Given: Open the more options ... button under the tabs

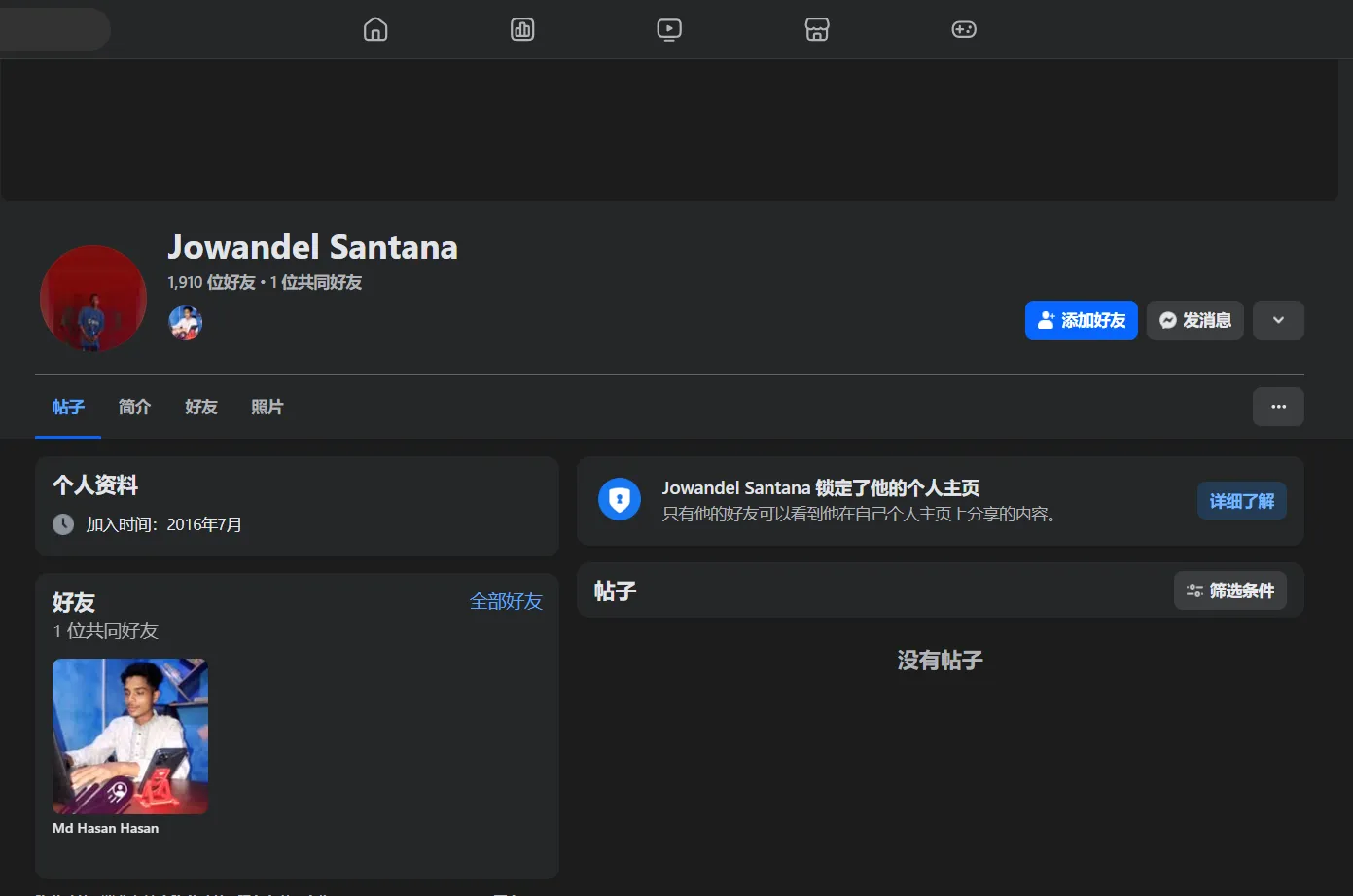Looking at the screenshot, I should click(1278, 407).
